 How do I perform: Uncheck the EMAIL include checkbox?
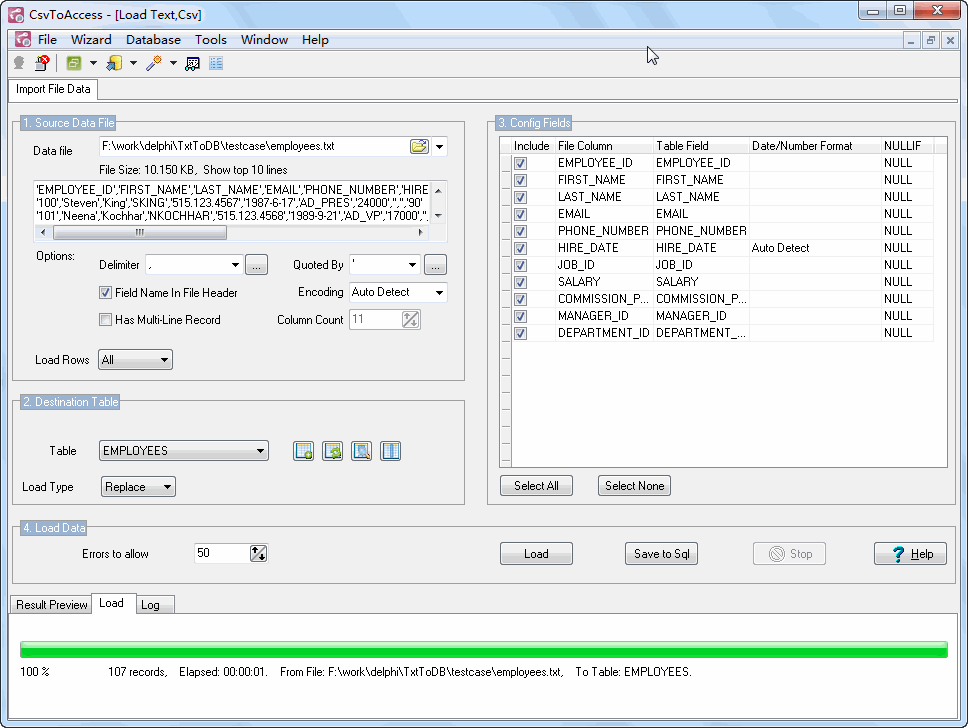pos(520,214)
